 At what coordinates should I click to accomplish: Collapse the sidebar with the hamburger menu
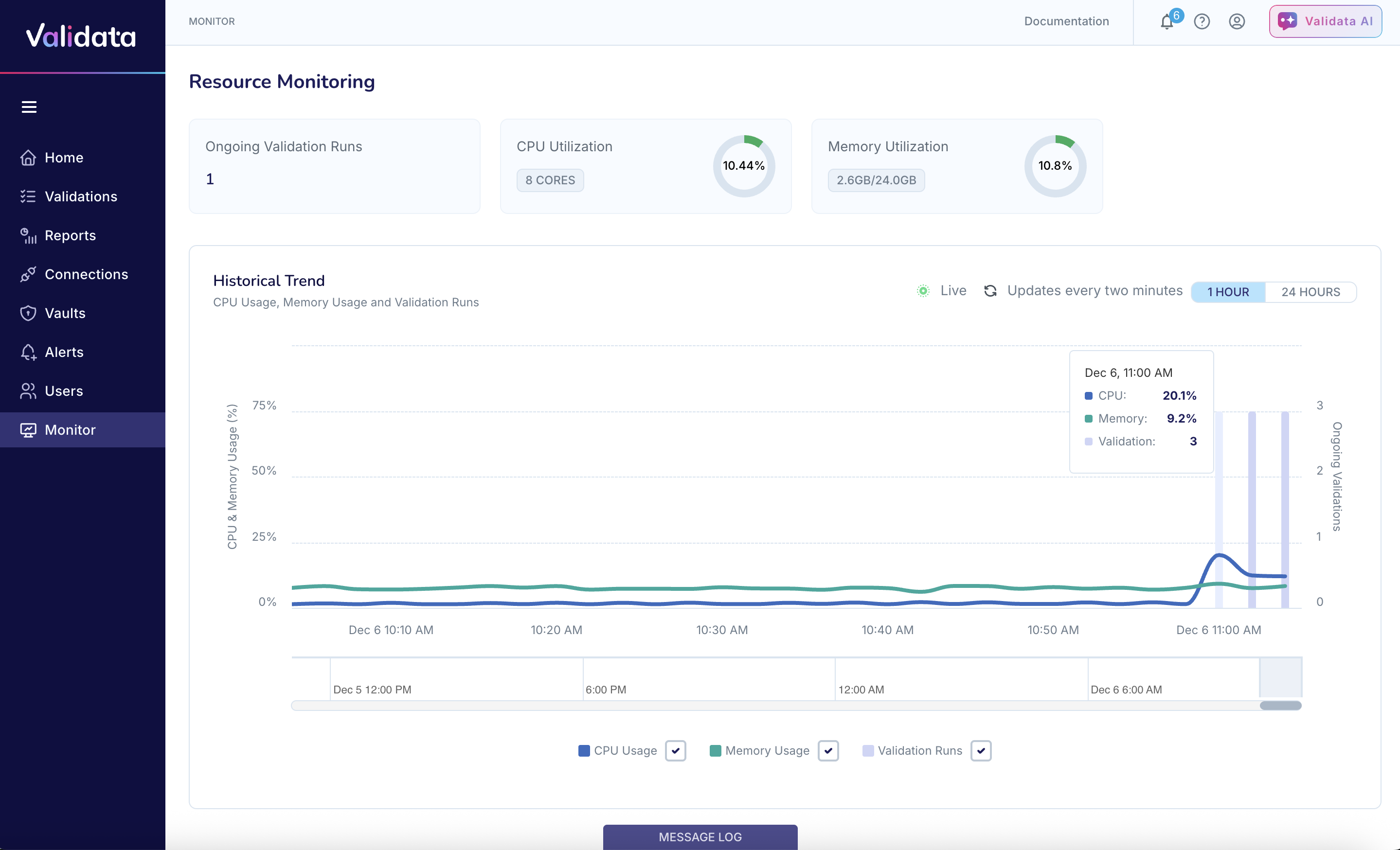click(x=29, y=107)
